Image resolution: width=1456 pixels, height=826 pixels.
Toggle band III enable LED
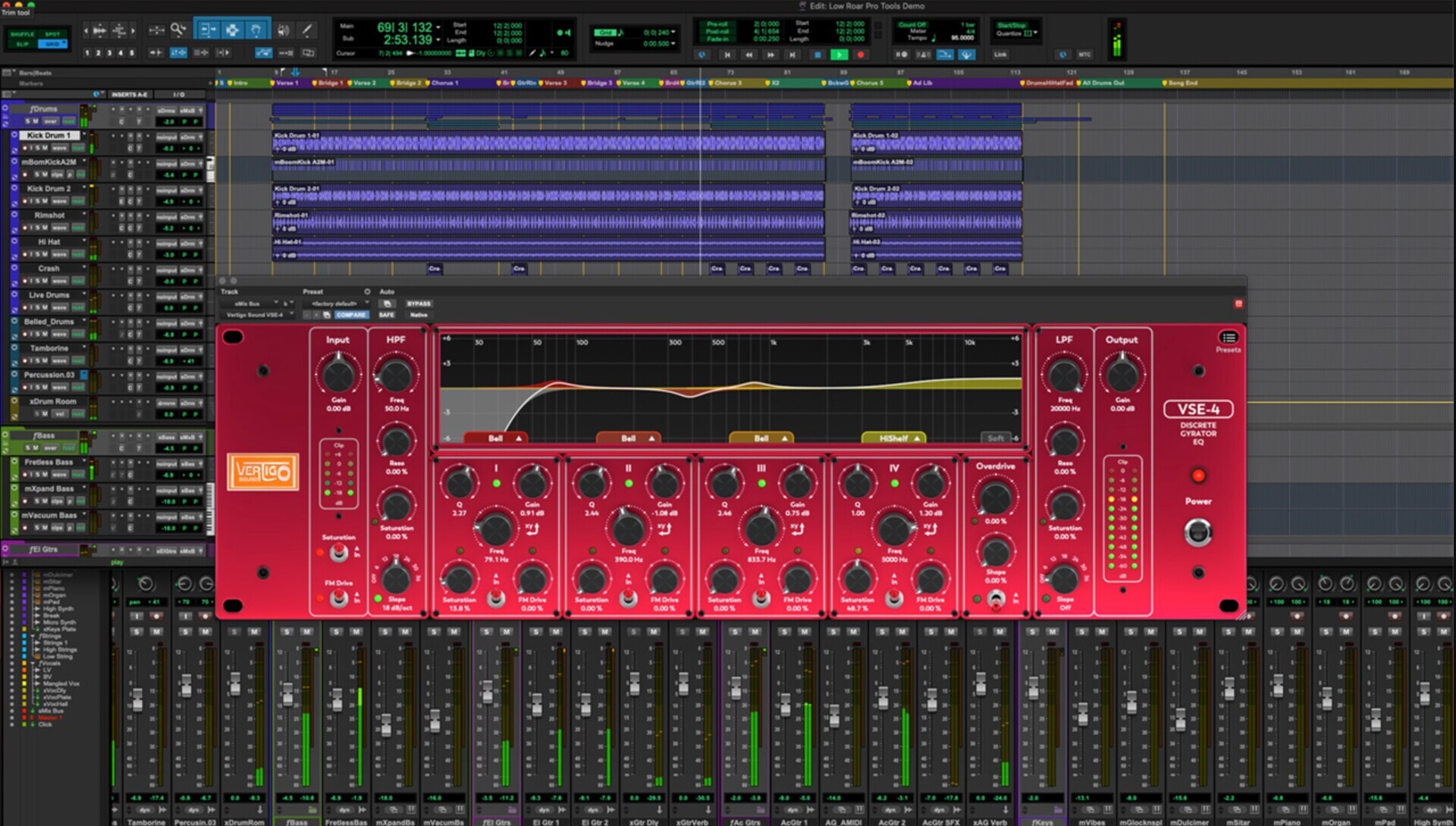point(761,483)
